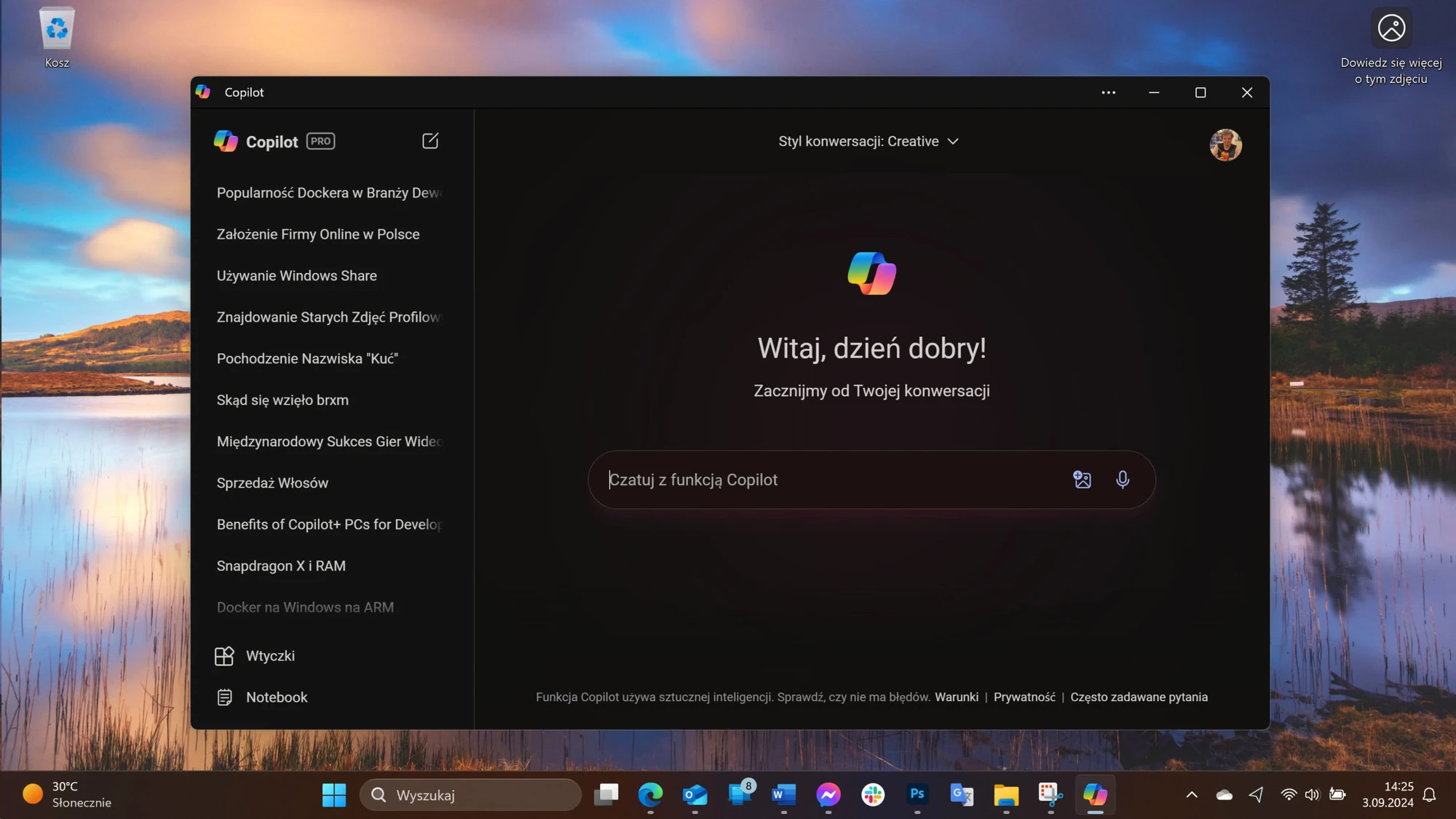
Task: Open Snipping Tool from the taskbar
Action: pyautogui.click(x=1051, y=795)
